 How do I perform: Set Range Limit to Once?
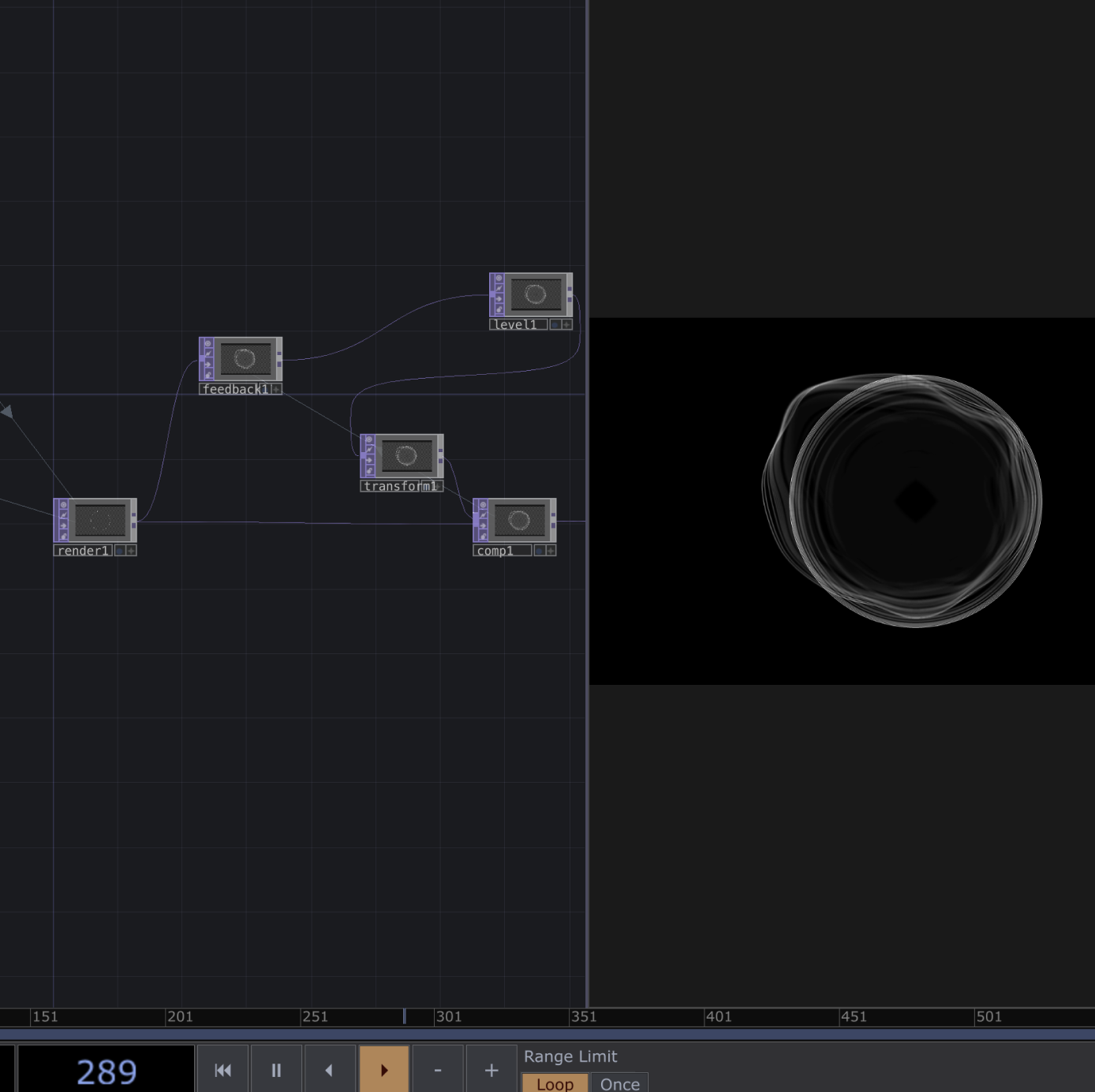[x=619, y=1083]
